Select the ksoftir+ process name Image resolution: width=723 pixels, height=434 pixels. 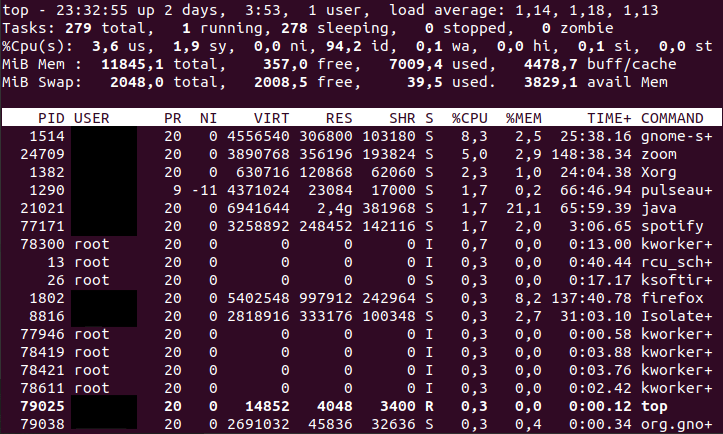[677, 280]
